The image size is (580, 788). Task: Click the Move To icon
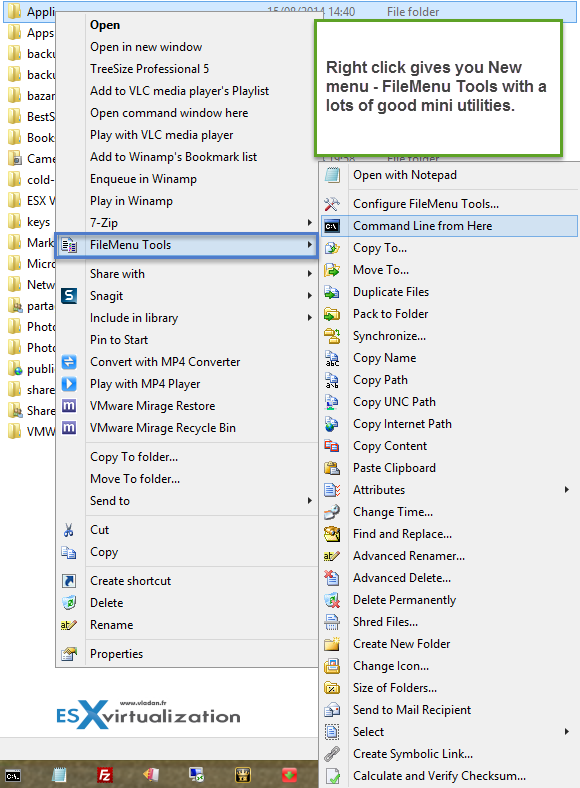[x=332, y=270]
